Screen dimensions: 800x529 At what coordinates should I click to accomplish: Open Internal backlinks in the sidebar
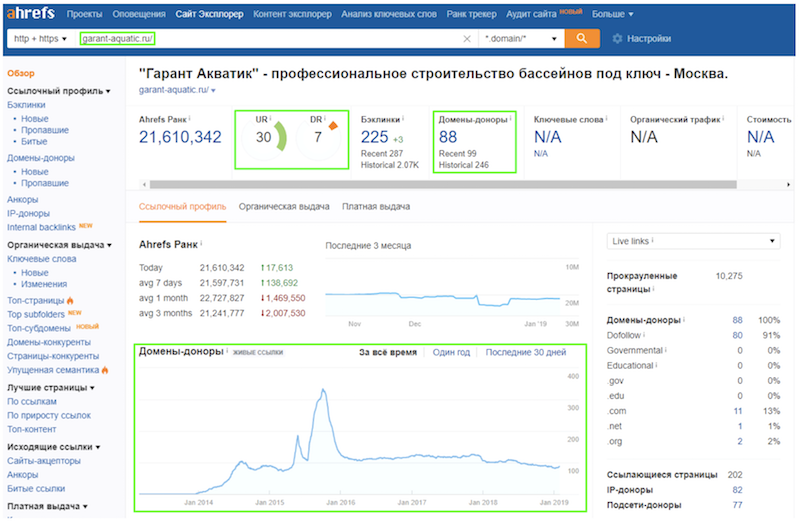[41, 227]
